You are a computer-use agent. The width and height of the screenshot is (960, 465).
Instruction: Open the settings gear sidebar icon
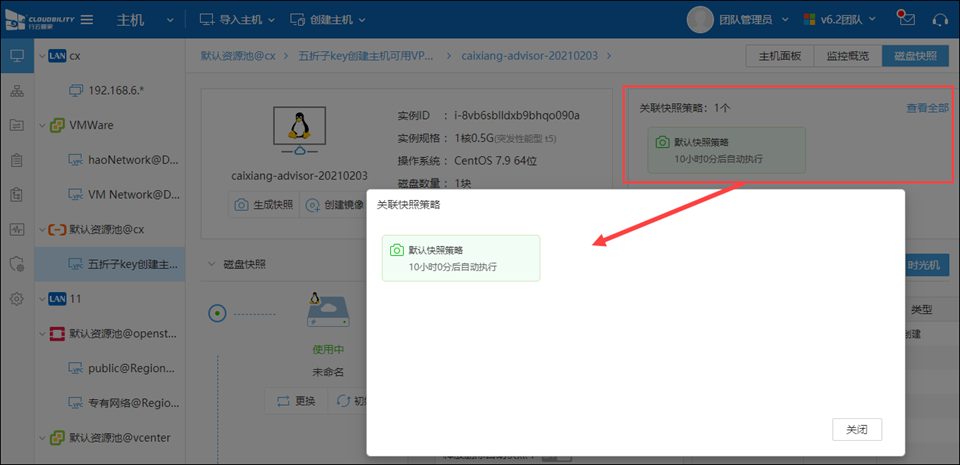click(x=17, y=299)
